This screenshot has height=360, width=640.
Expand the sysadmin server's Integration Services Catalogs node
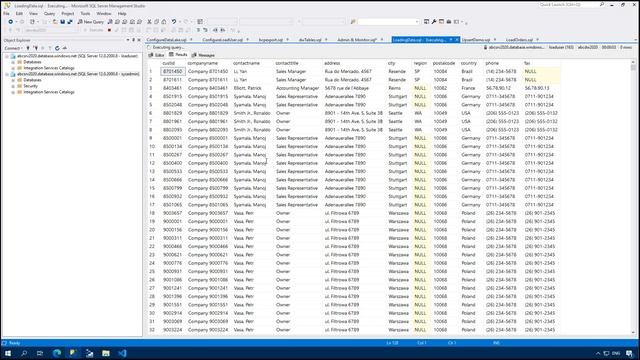(13, 92)
